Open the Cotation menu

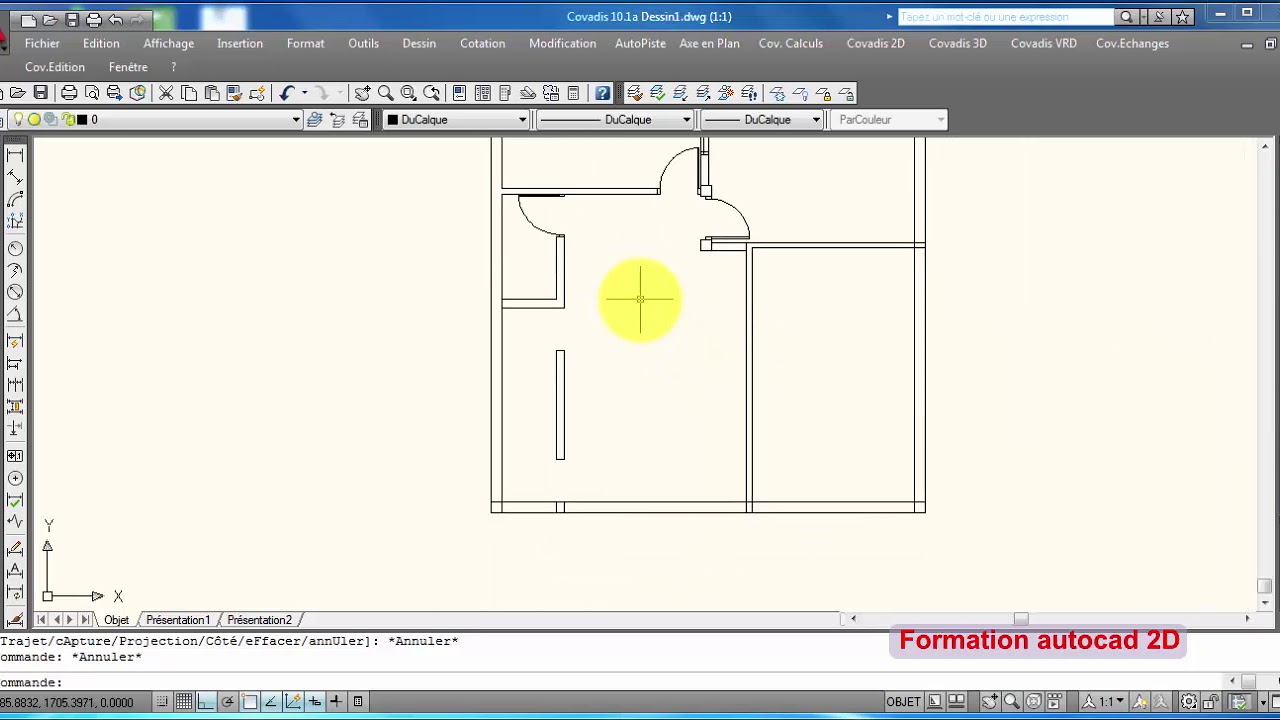482,43
